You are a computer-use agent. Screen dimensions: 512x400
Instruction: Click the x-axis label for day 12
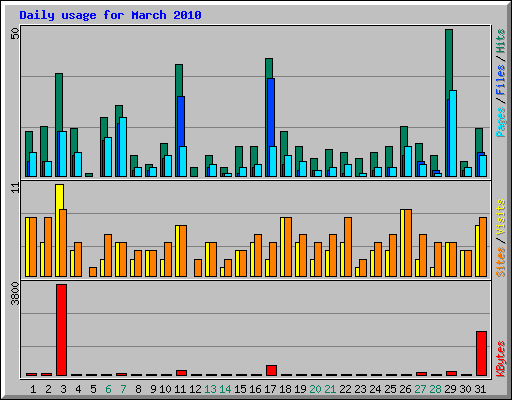(x=195, y=389)
